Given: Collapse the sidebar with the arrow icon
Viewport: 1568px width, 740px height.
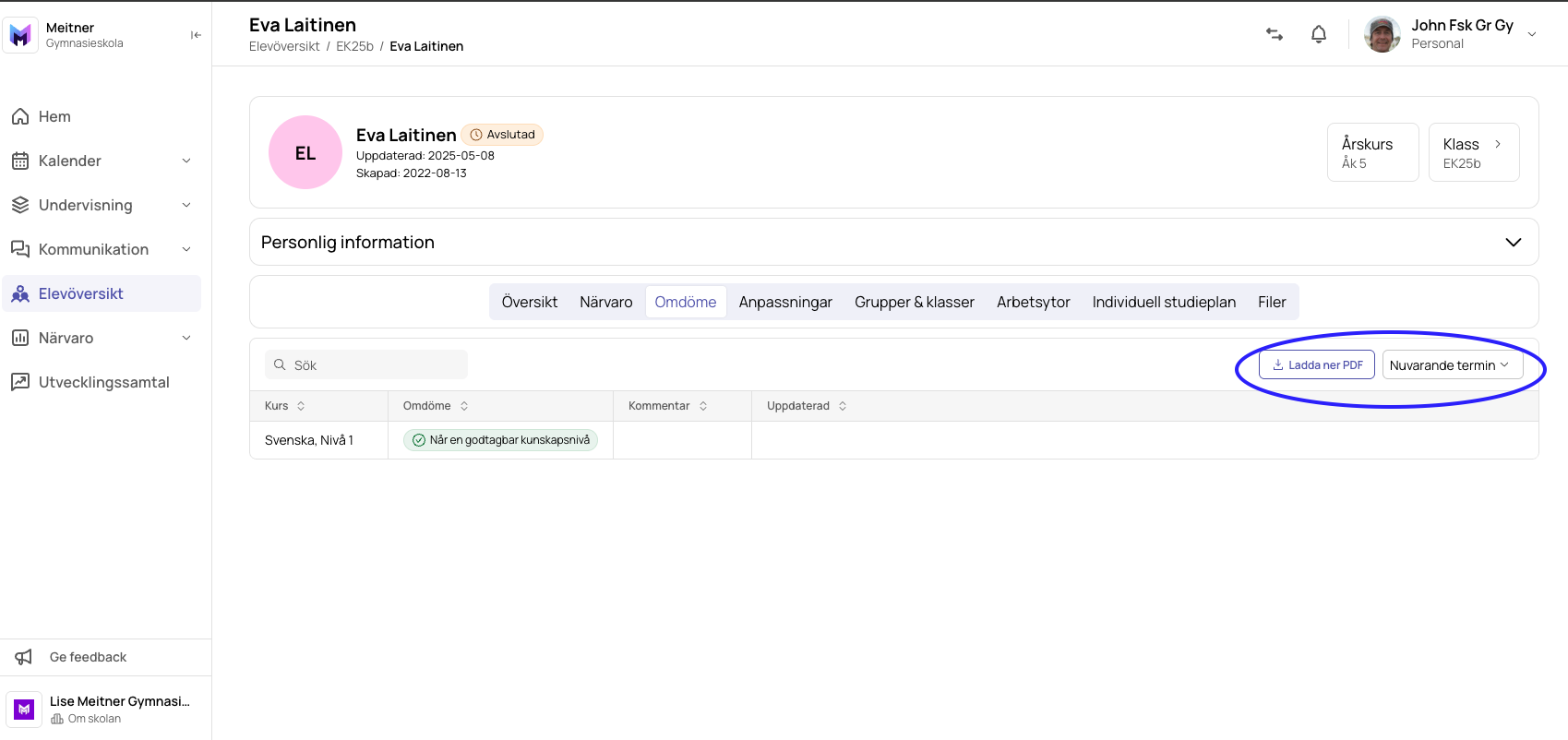Looking at the screenshot, I should [x=196, y=35].
